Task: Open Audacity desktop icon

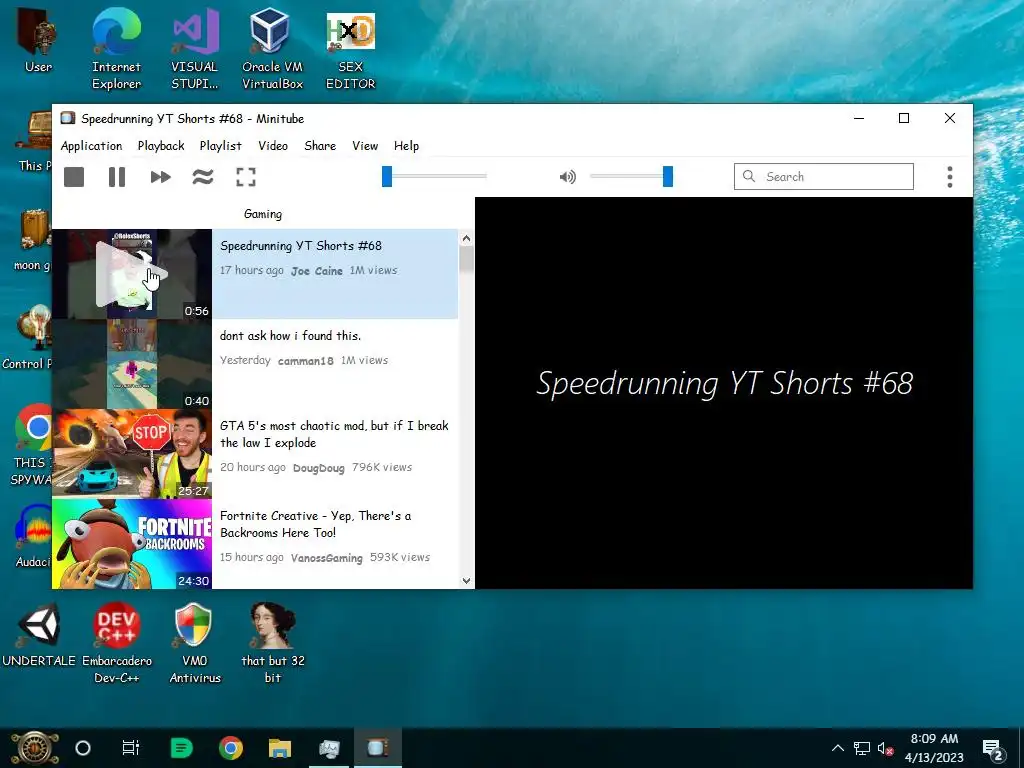Action: (33, 537)
